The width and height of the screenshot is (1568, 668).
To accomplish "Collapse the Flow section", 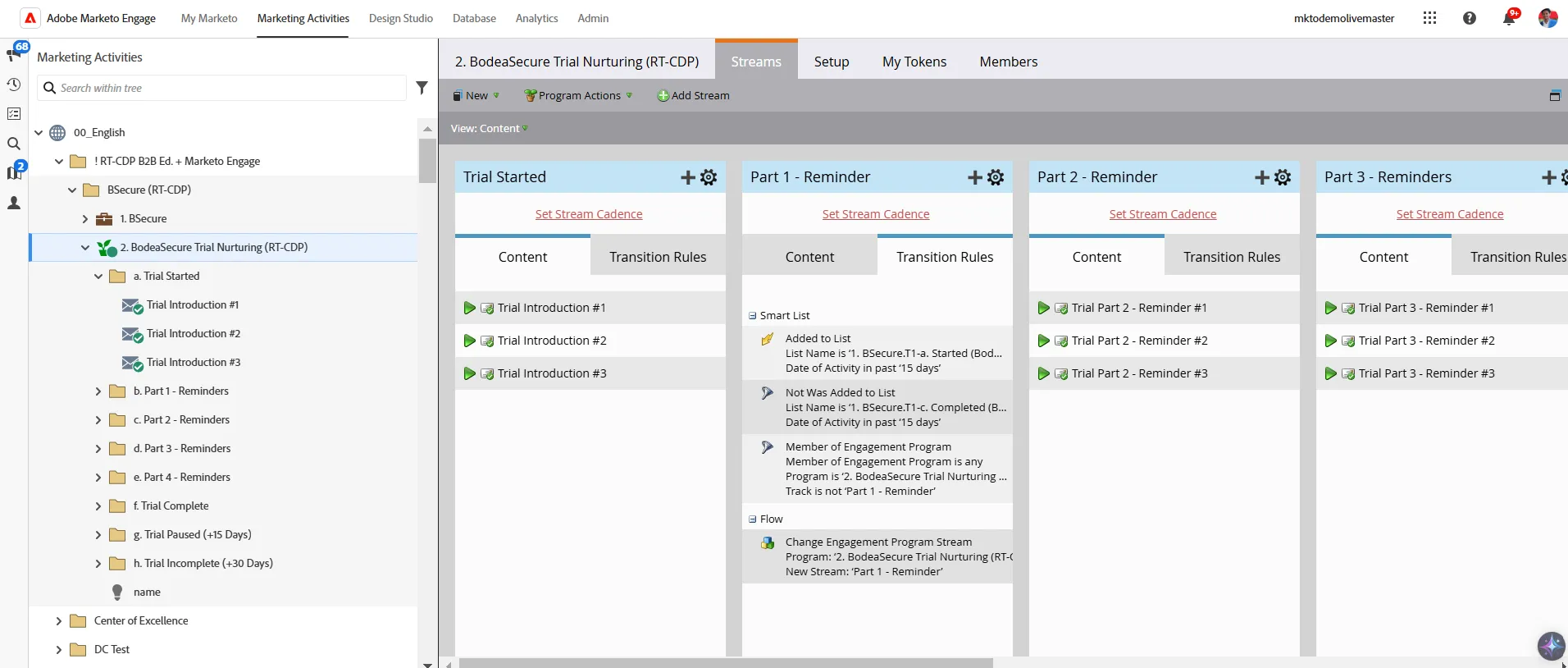I will (752, 519).
